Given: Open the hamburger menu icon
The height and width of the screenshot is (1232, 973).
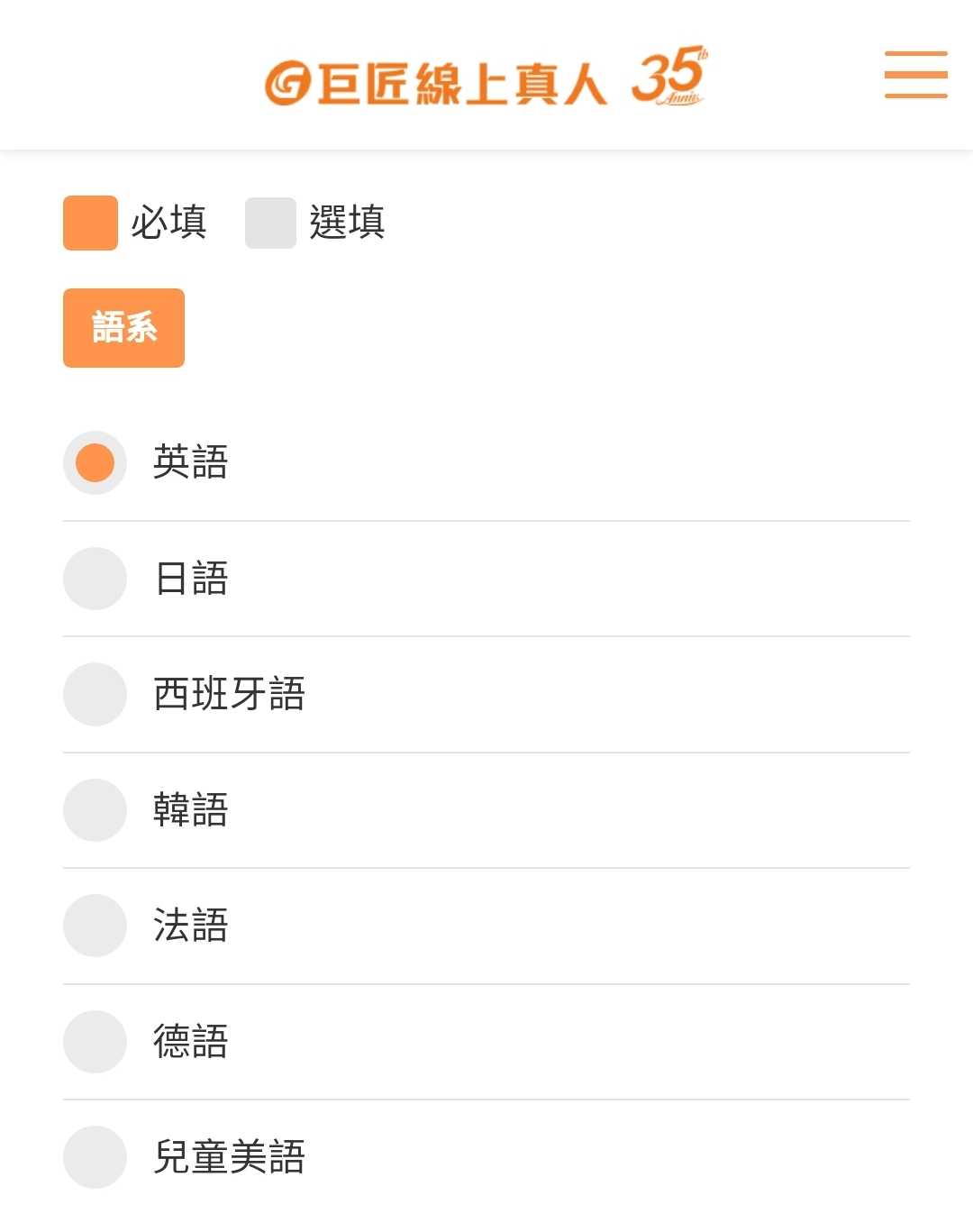Looking at the screenshot, I should pyautogui.click(x=915, y=75).
